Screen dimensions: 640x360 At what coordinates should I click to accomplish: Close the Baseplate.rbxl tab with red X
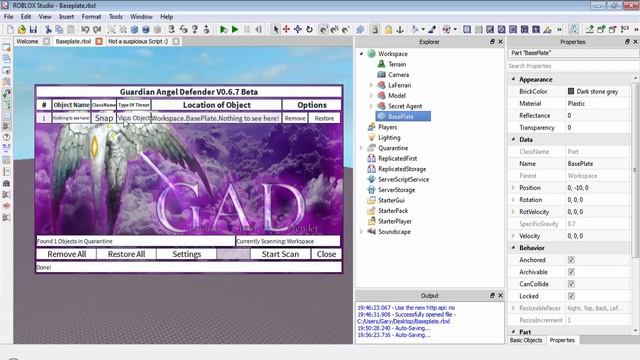point(99,41)
